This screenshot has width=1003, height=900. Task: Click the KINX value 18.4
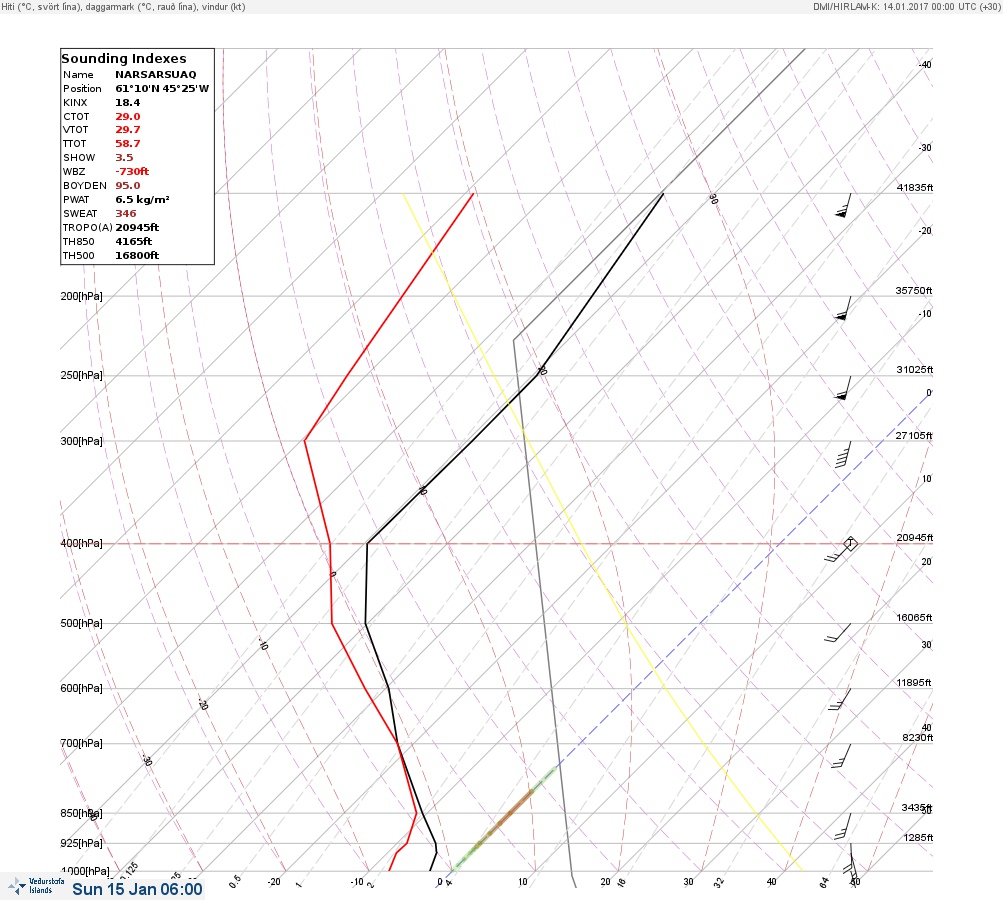127,102
